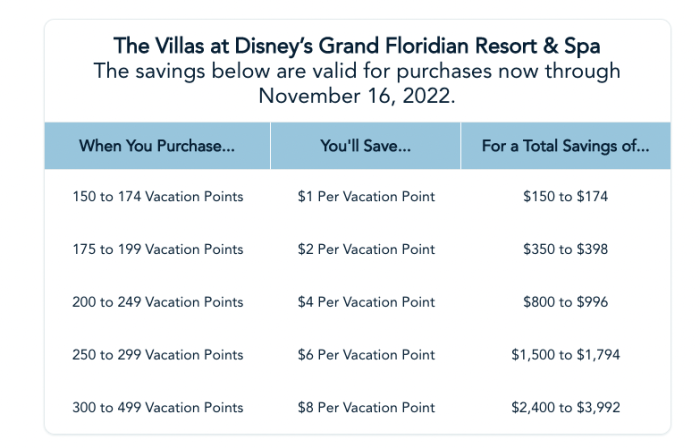This screenshot has width=700, height=448.
Task: Click the $800 to $996 savings cell
Action: coord(566,302)
